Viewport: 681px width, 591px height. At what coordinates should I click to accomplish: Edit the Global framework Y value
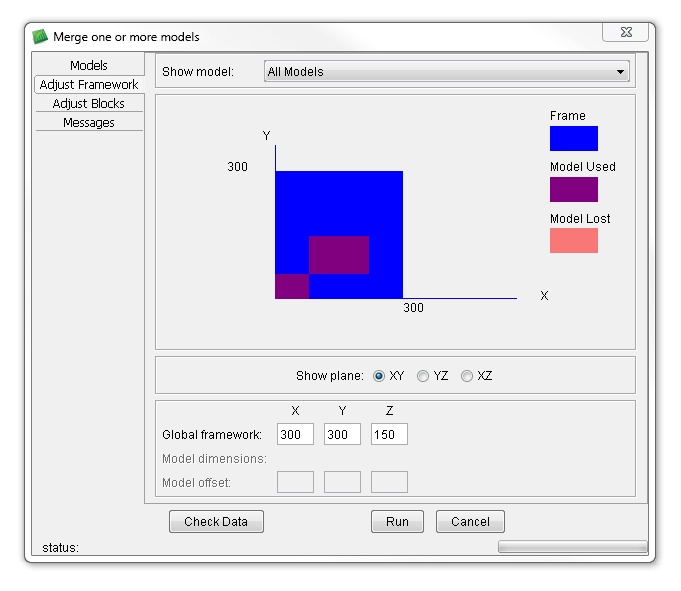tap(342, 434)
